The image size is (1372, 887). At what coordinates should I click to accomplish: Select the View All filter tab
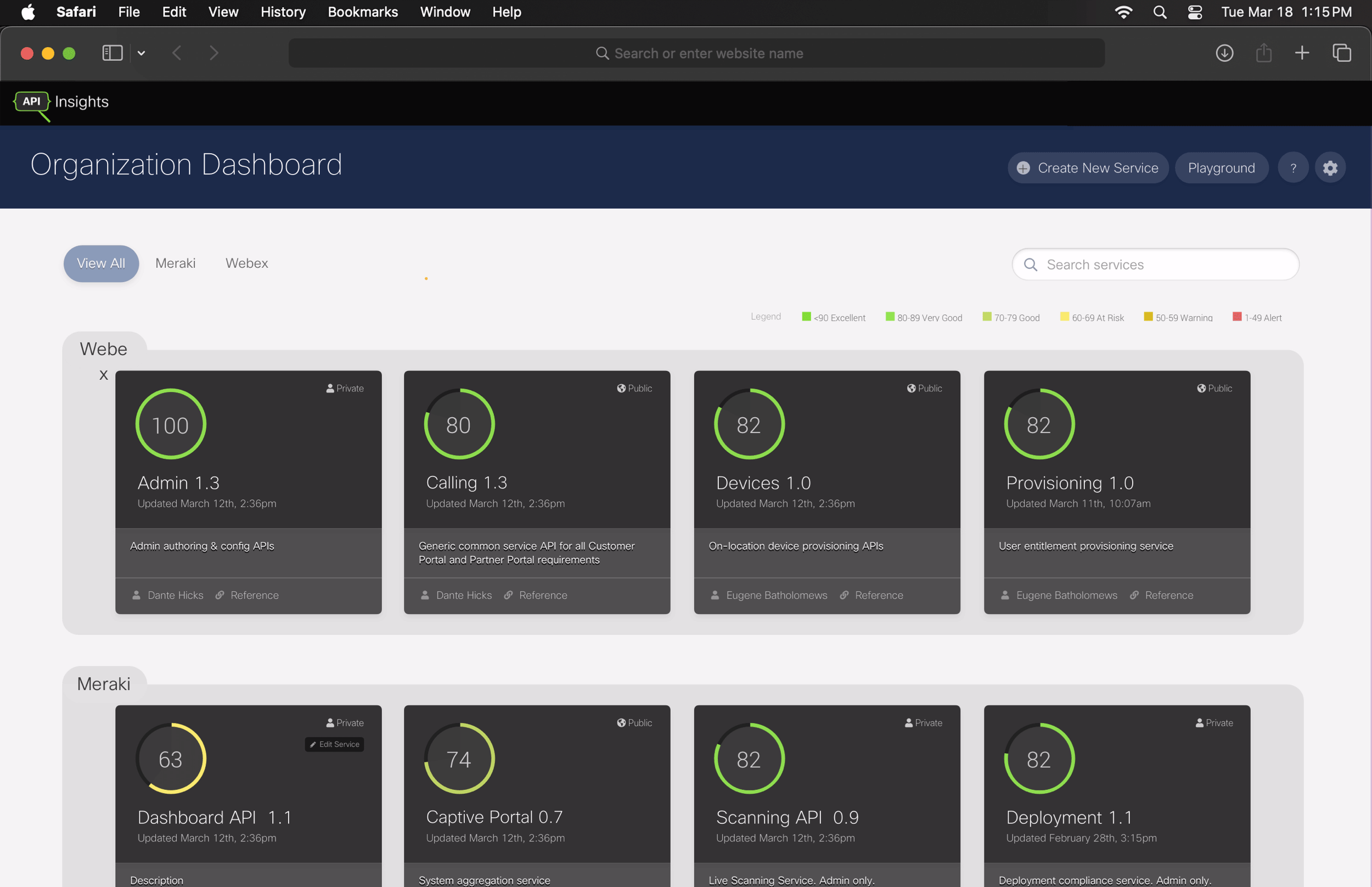coord(101,264)
